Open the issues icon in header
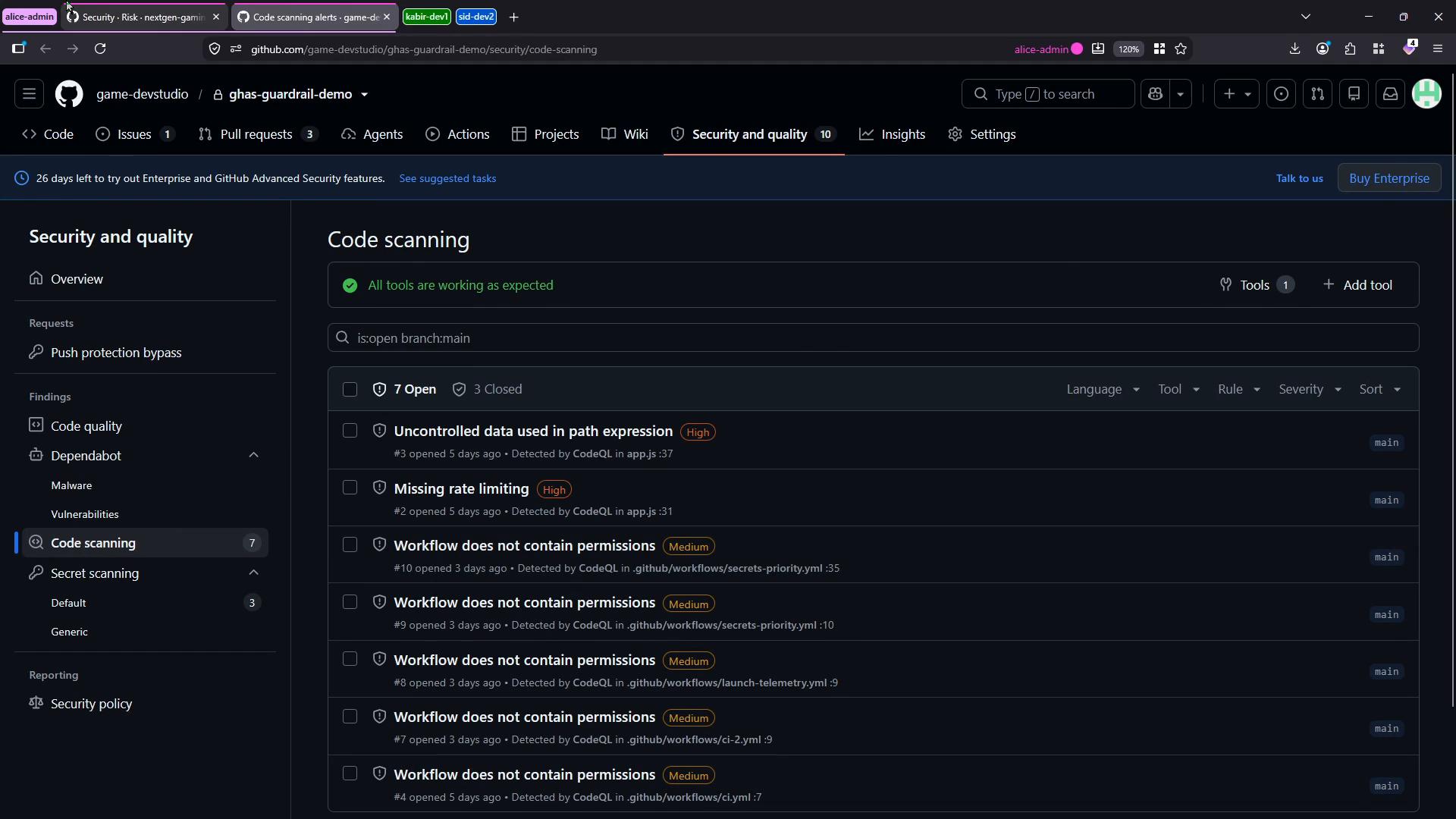The width and height of the screenshot is (1456, 819). [1281, 94]
